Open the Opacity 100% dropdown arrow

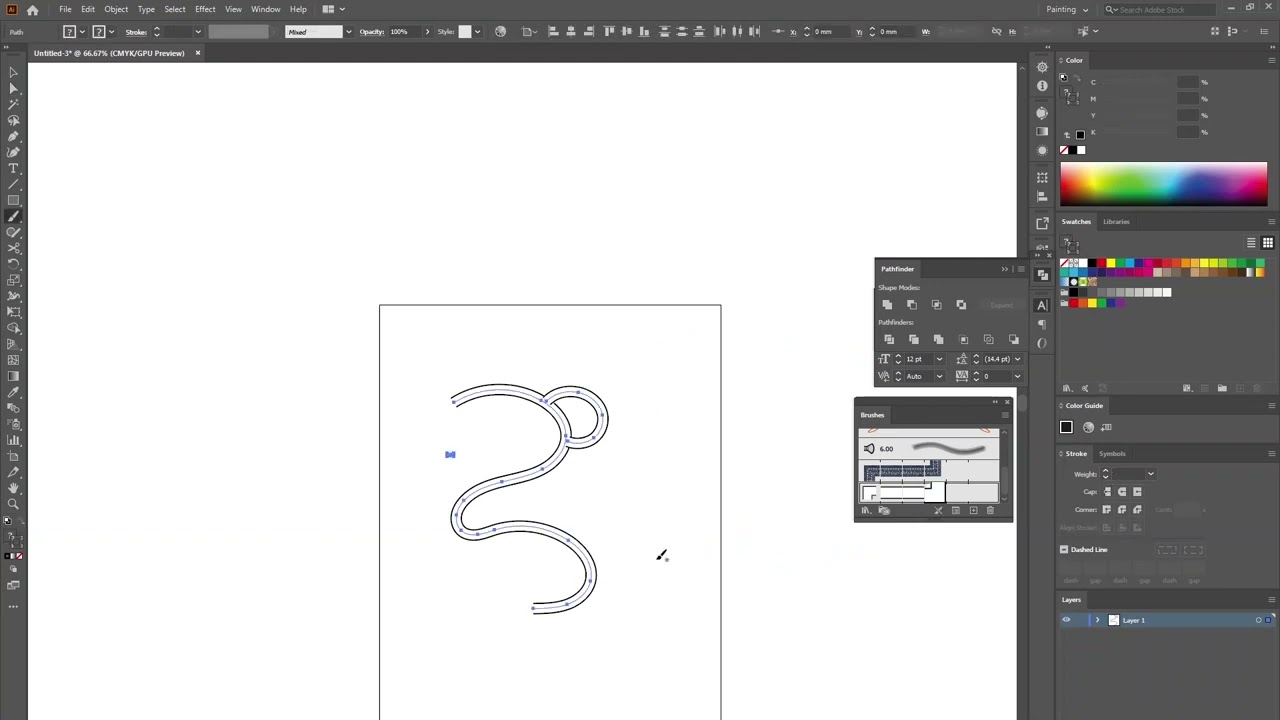pos(427,32)
